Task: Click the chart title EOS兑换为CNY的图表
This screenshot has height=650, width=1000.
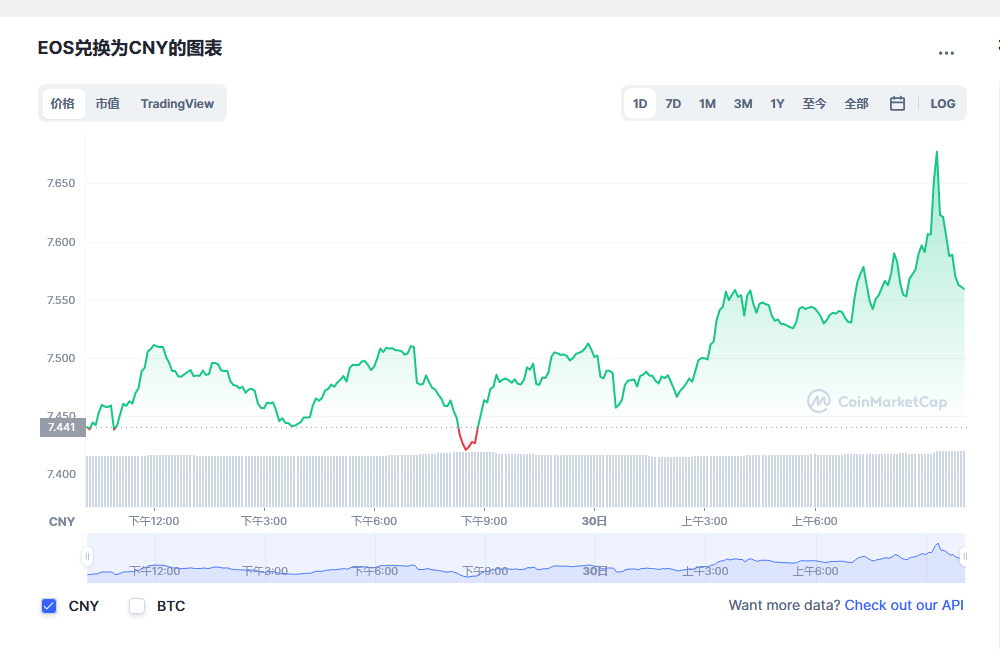Action: (129, 48)
